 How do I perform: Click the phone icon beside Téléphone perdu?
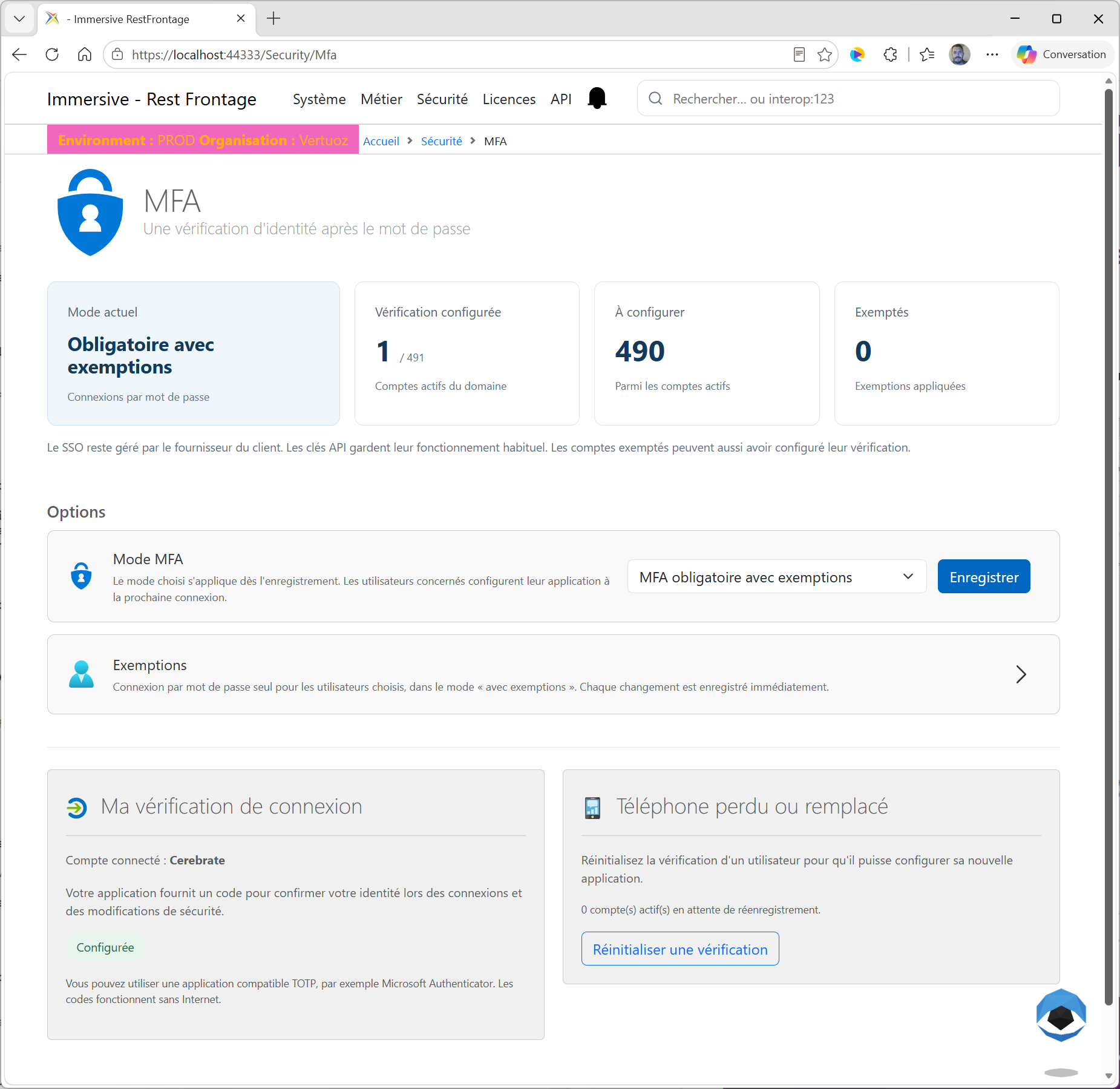point(592,808)
